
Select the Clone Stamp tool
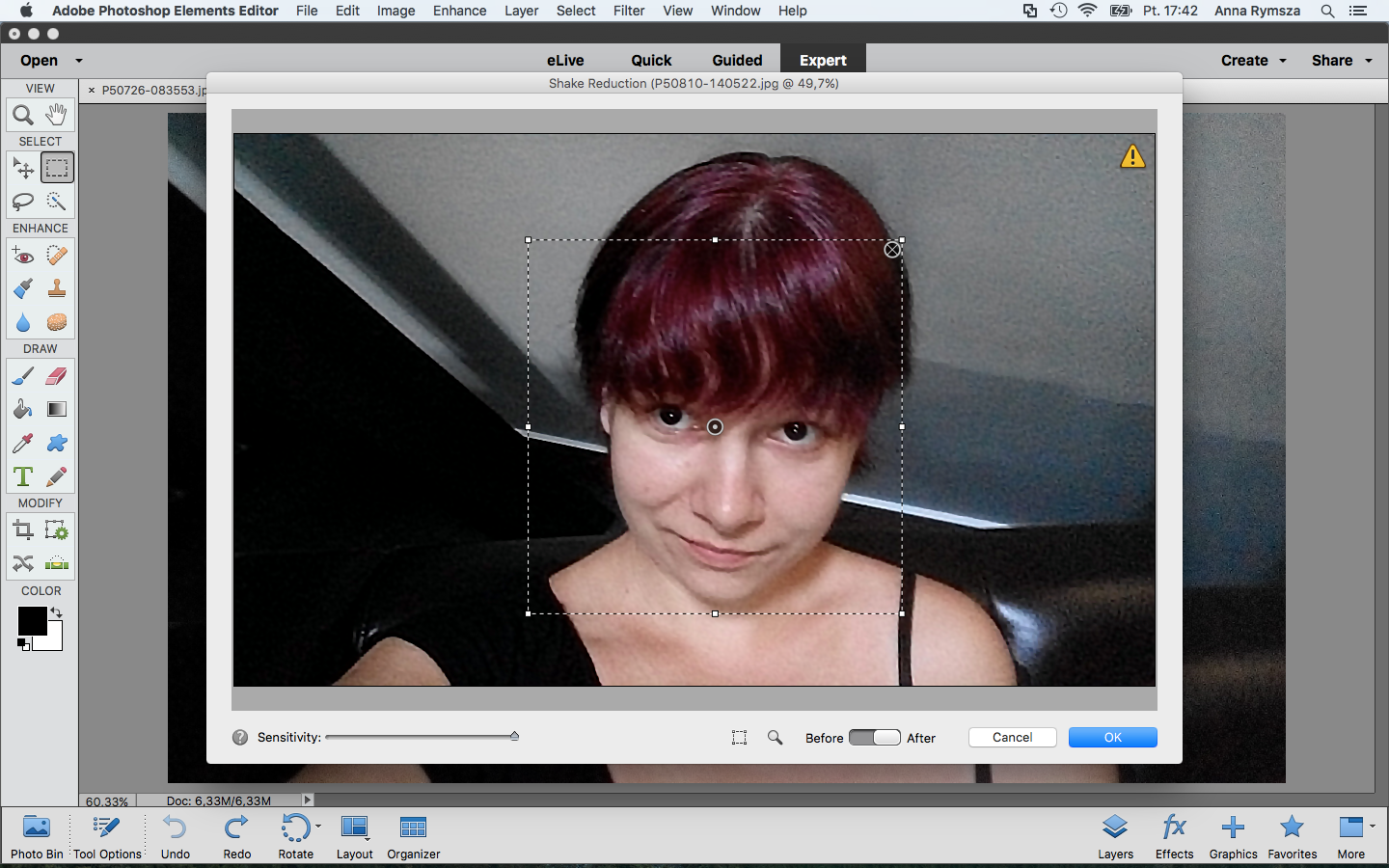pyautogui.click(x=57, y=288)
